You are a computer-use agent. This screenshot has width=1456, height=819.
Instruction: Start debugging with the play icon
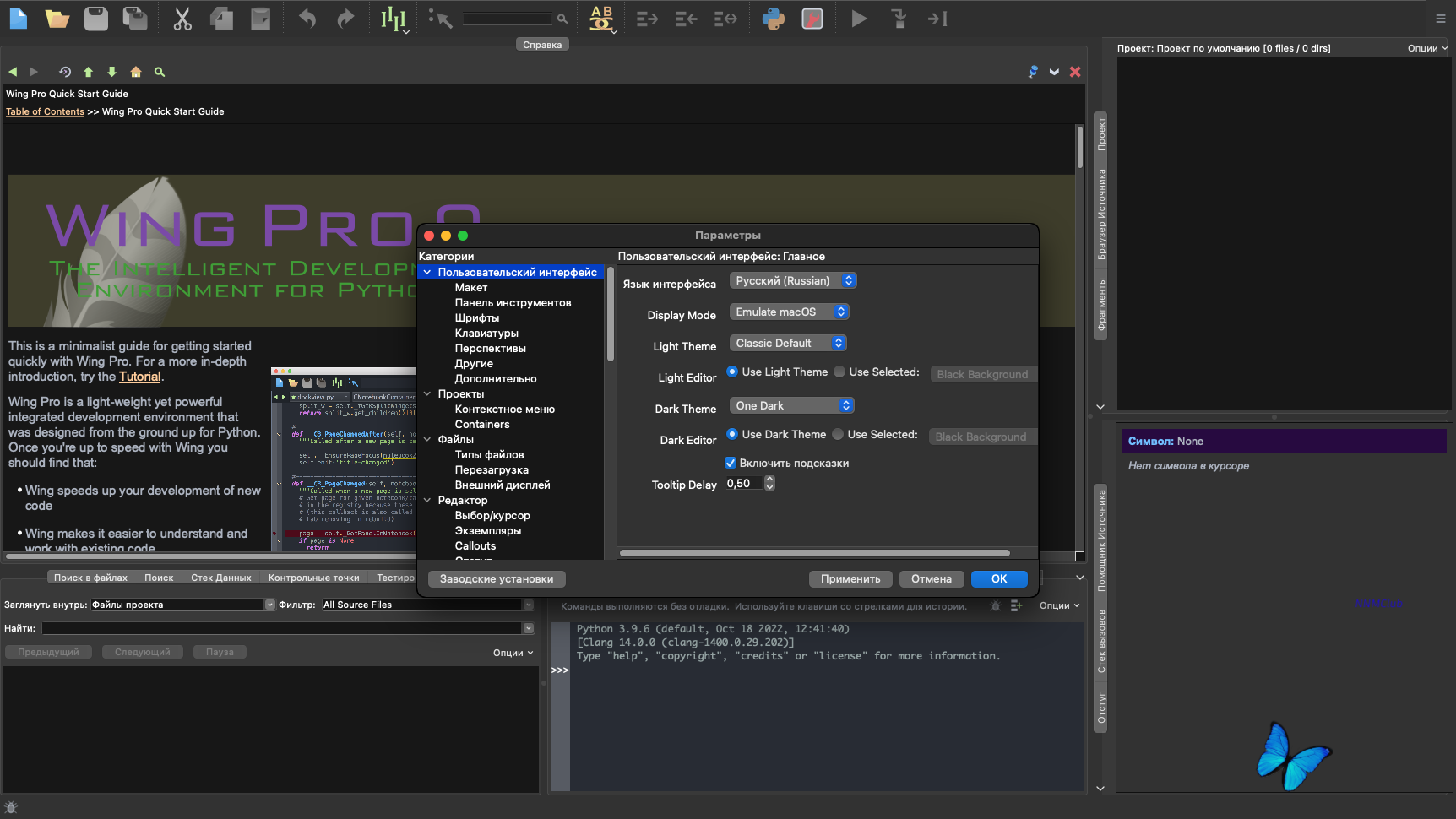click(859, 18)
